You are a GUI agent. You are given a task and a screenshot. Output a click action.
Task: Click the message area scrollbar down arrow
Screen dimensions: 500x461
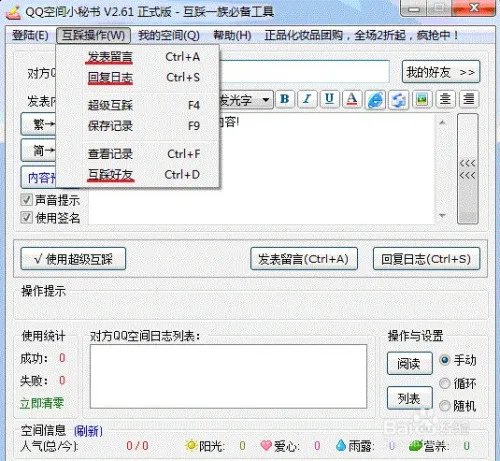pyautogui.click(x=442, y=216)
